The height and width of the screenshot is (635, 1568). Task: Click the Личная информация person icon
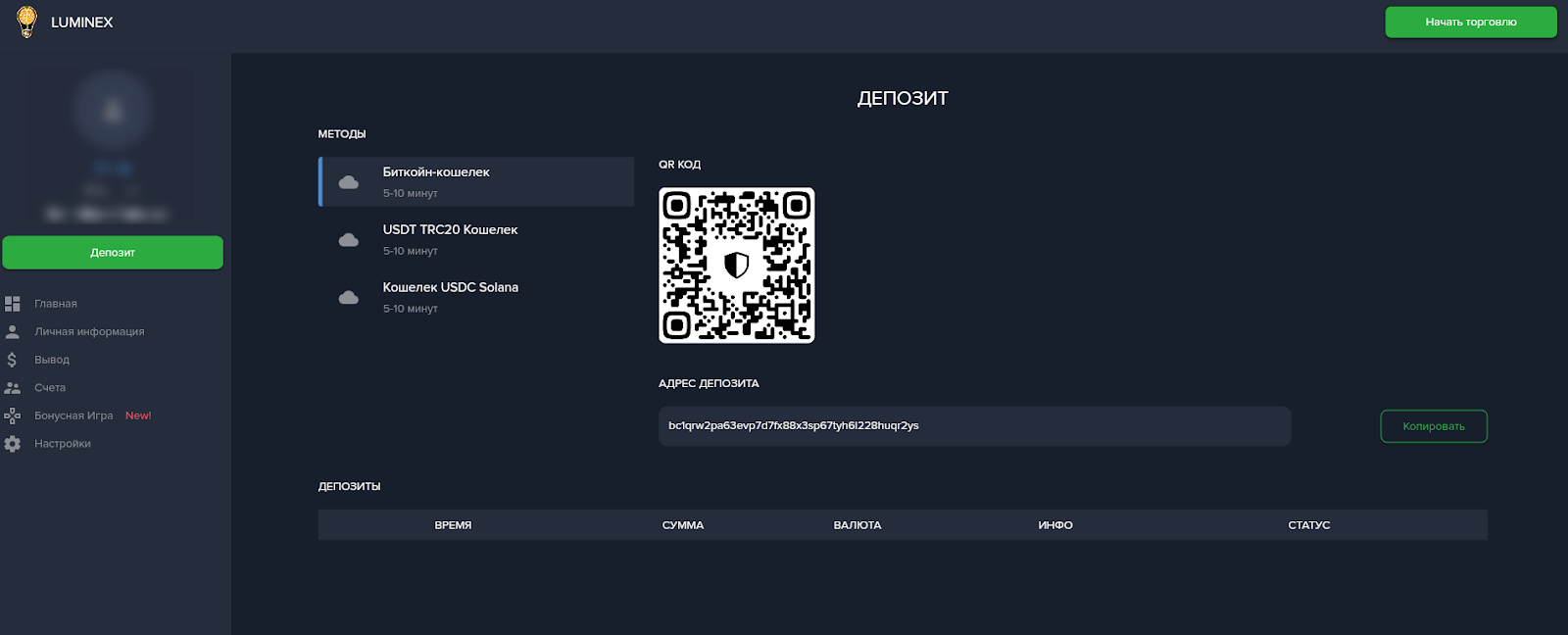pos(13,332)
